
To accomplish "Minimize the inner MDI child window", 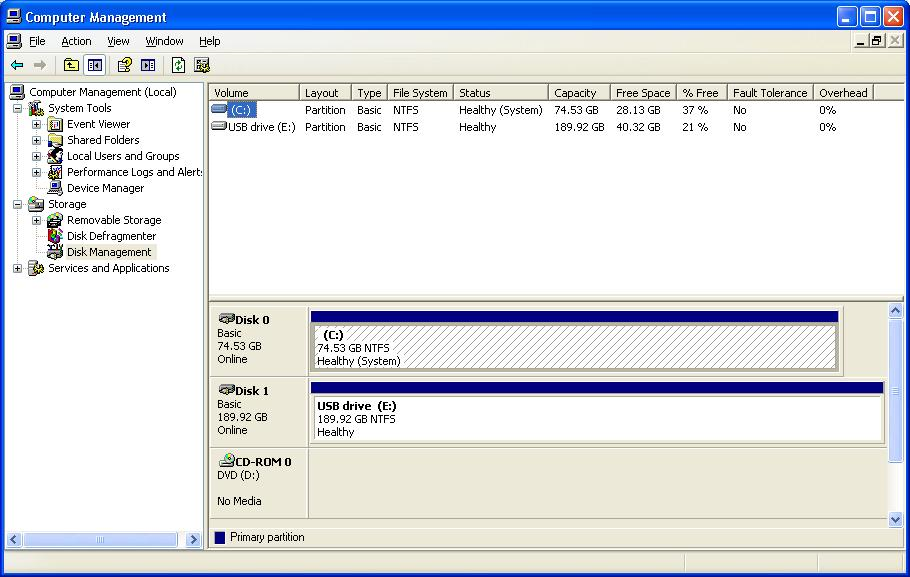I will pos(861,41).
